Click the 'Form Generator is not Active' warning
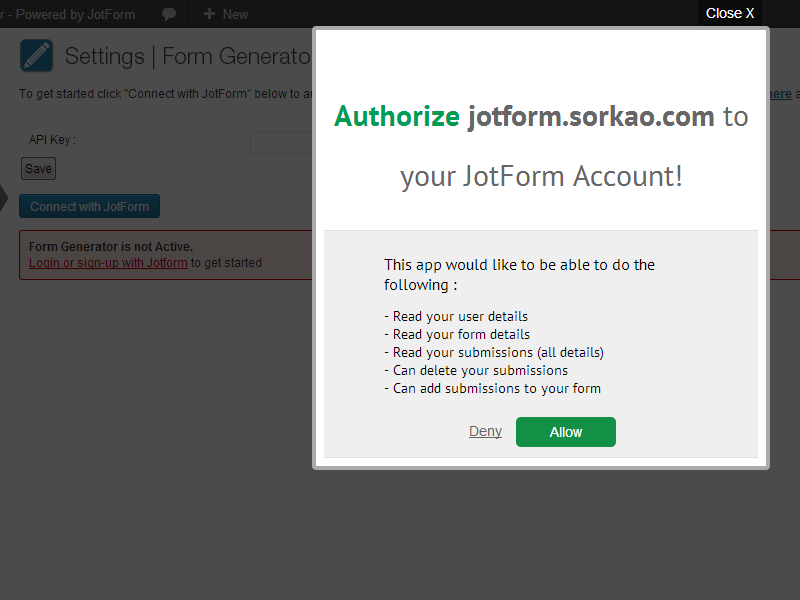This screenshot has height=600, width=800. 111,247
